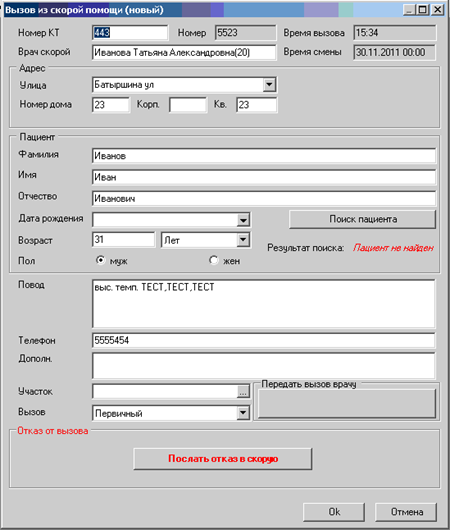Open the Вызов type dropdown
Image resolution: width=450 pixels, height=530 pixels.
click(x=243, y=413)
